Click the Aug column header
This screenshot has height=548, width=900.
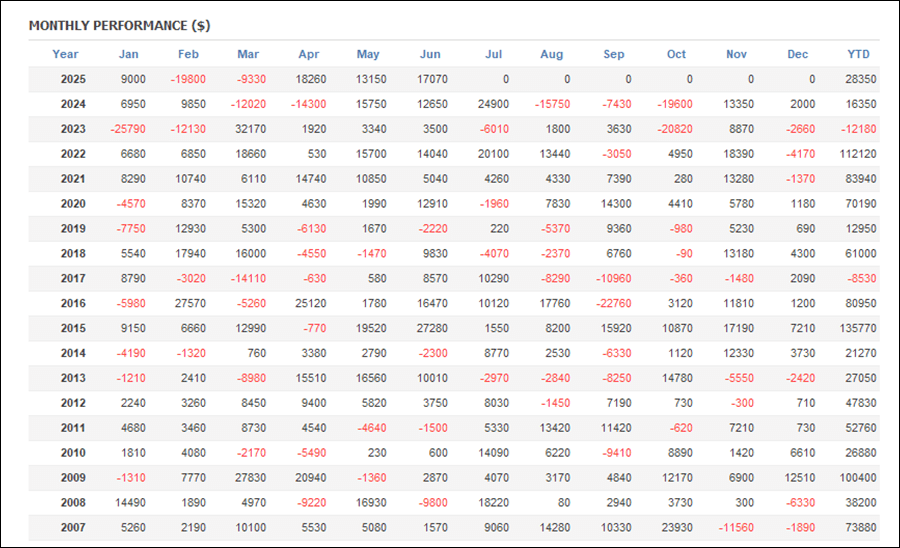coord(552,54)
